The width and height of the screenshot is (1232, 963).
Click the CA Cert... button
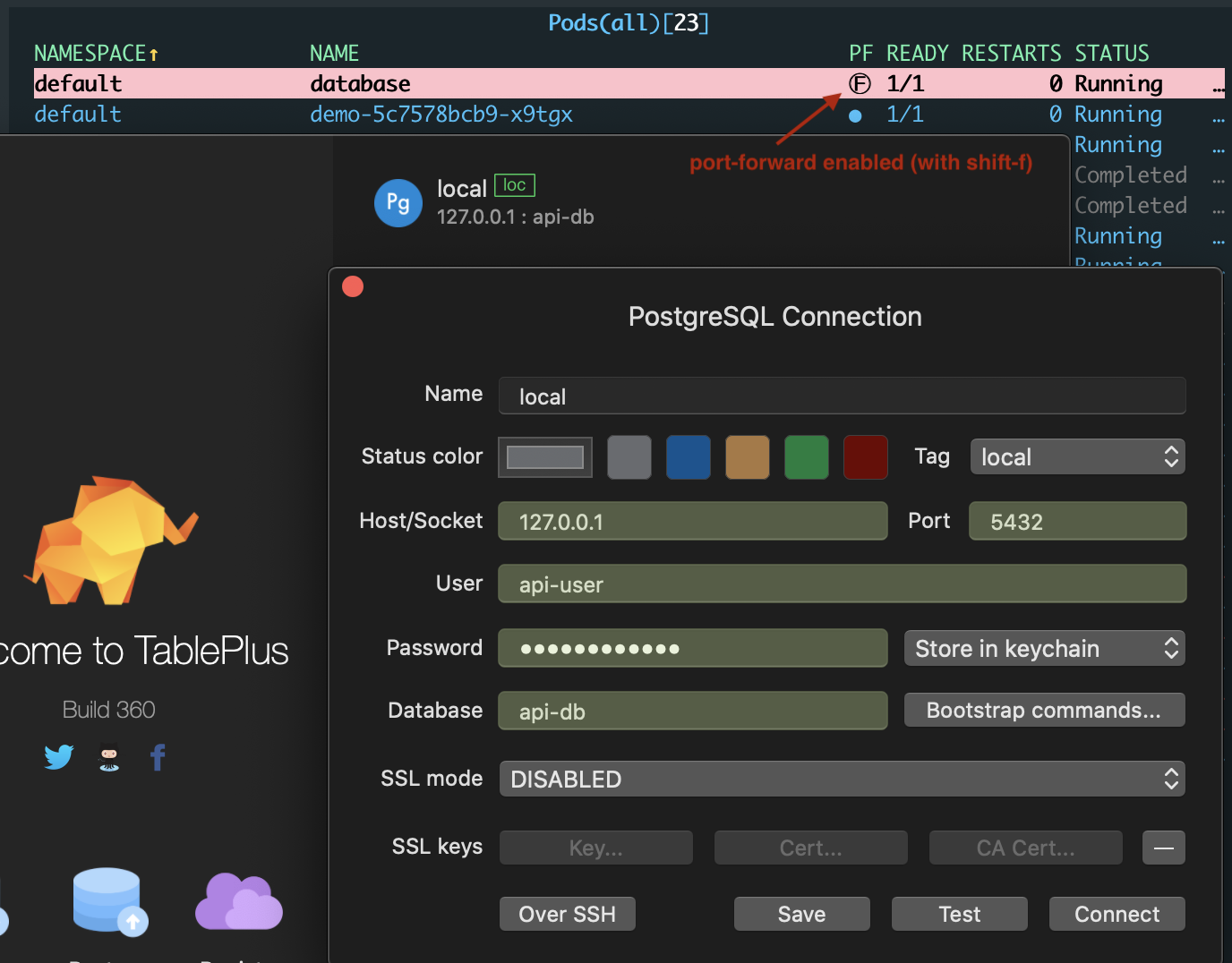click(1026, 848)
